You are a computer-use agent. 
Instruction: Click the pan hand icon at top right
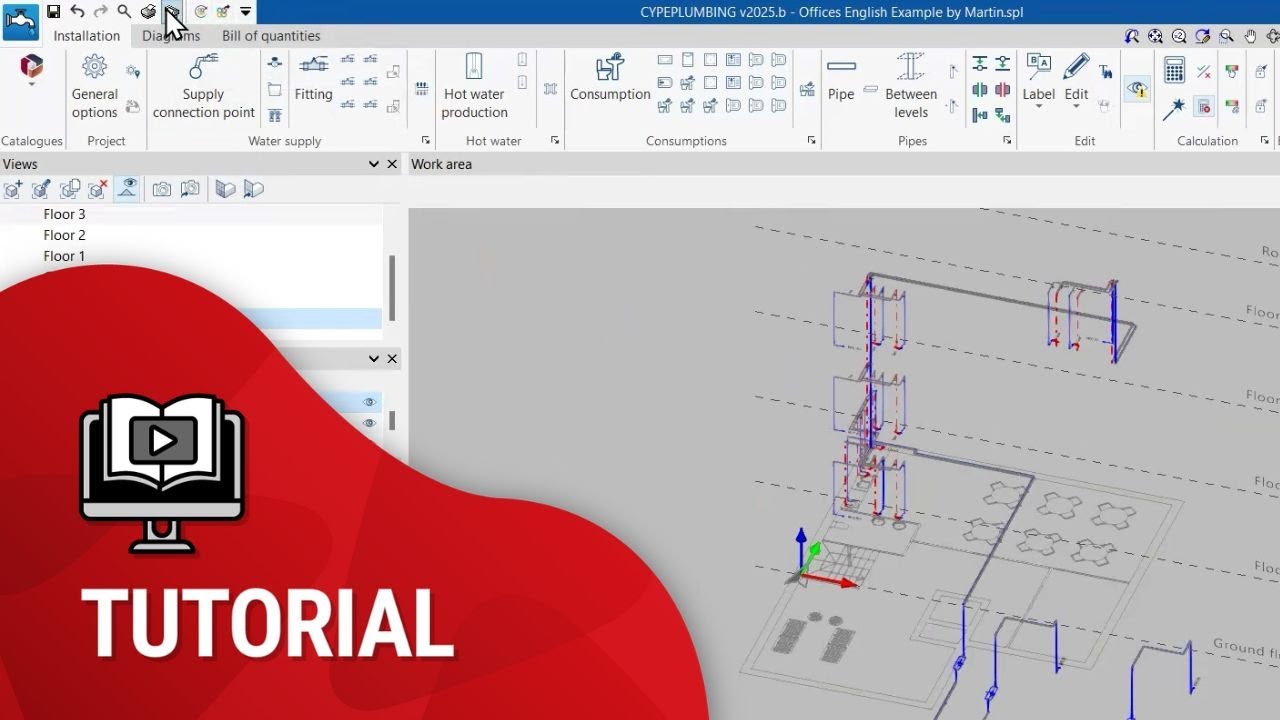[x=1251, y=36]
